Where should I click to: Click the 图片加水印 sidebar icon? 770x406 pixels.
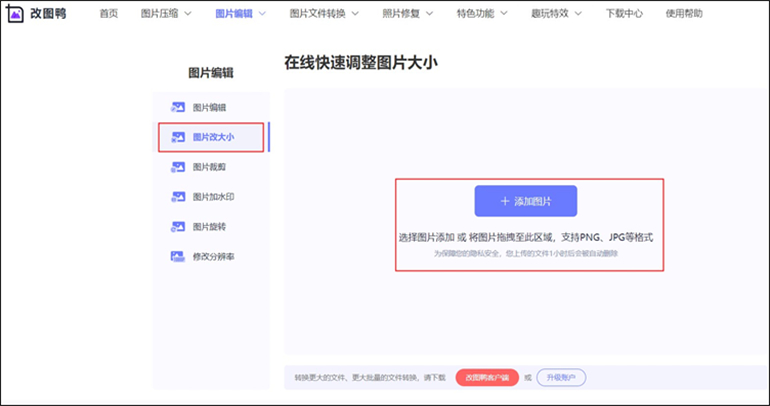click(178, 197)
